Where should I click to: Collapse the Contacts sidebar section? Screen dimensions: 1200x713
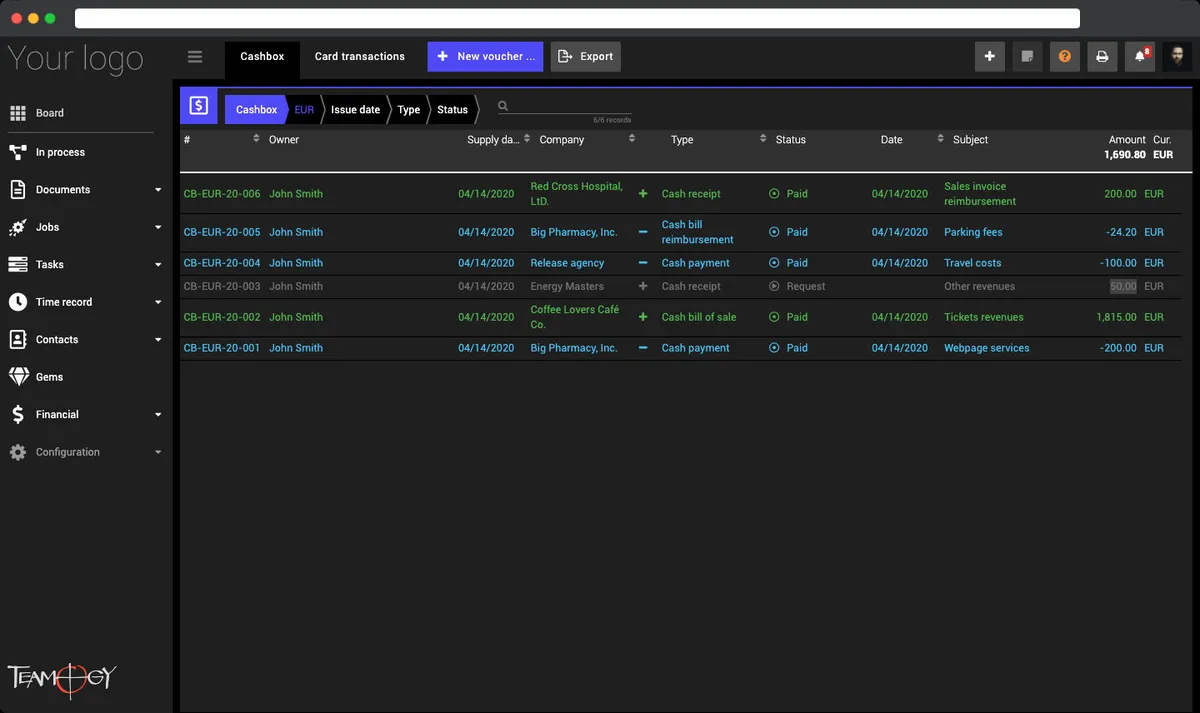[157, 339]
